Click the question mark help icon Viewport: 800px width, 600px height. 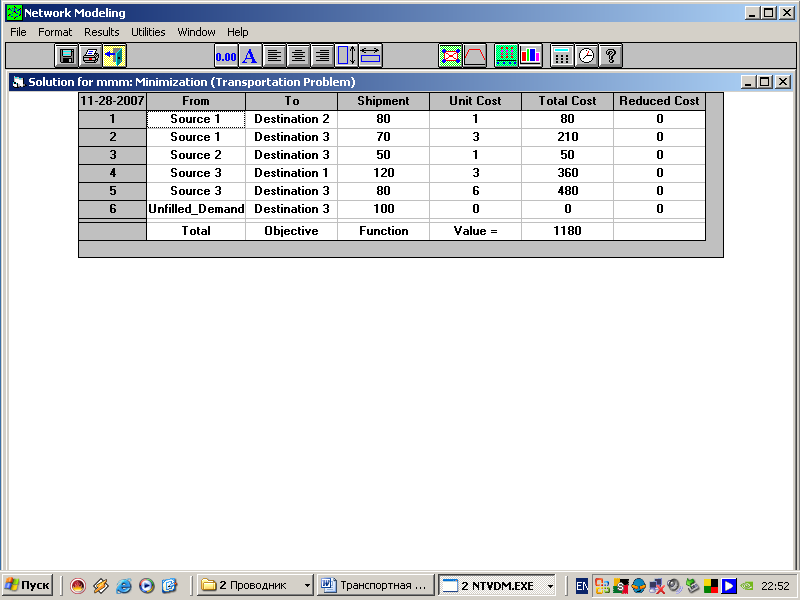click(611, 56)
